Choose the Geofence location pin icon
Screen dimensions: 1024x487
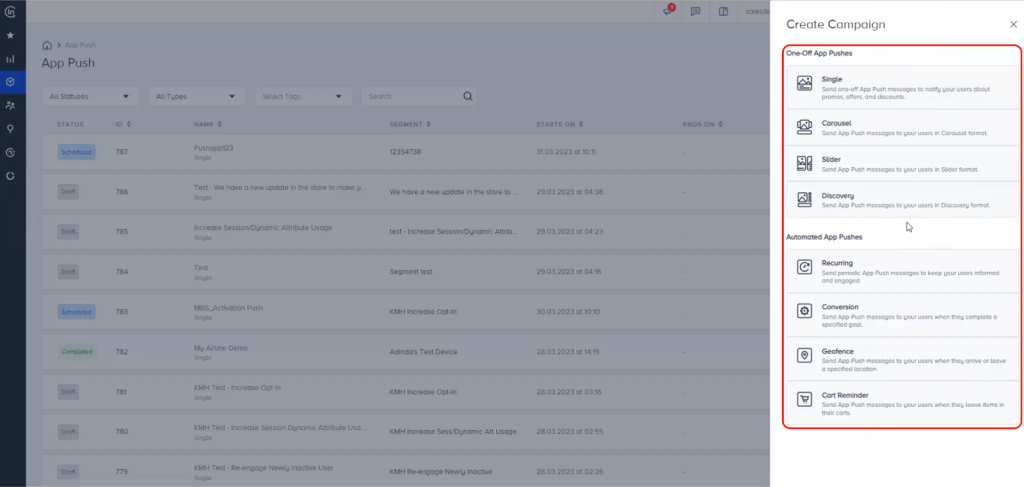(x=804, y=355)
